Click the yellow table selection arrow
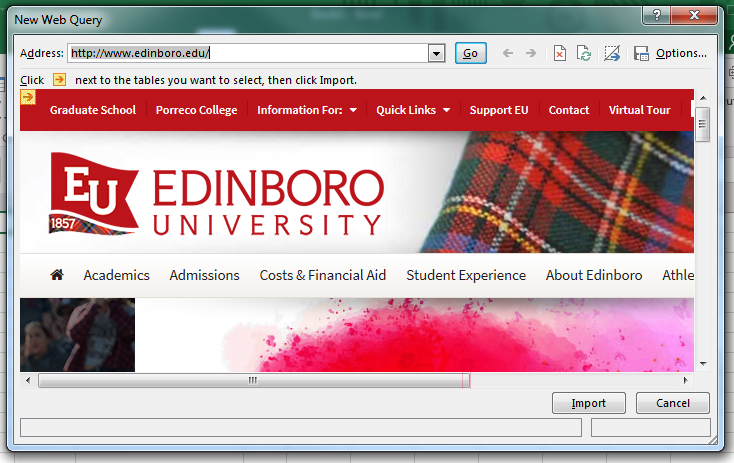 point(27,97)
